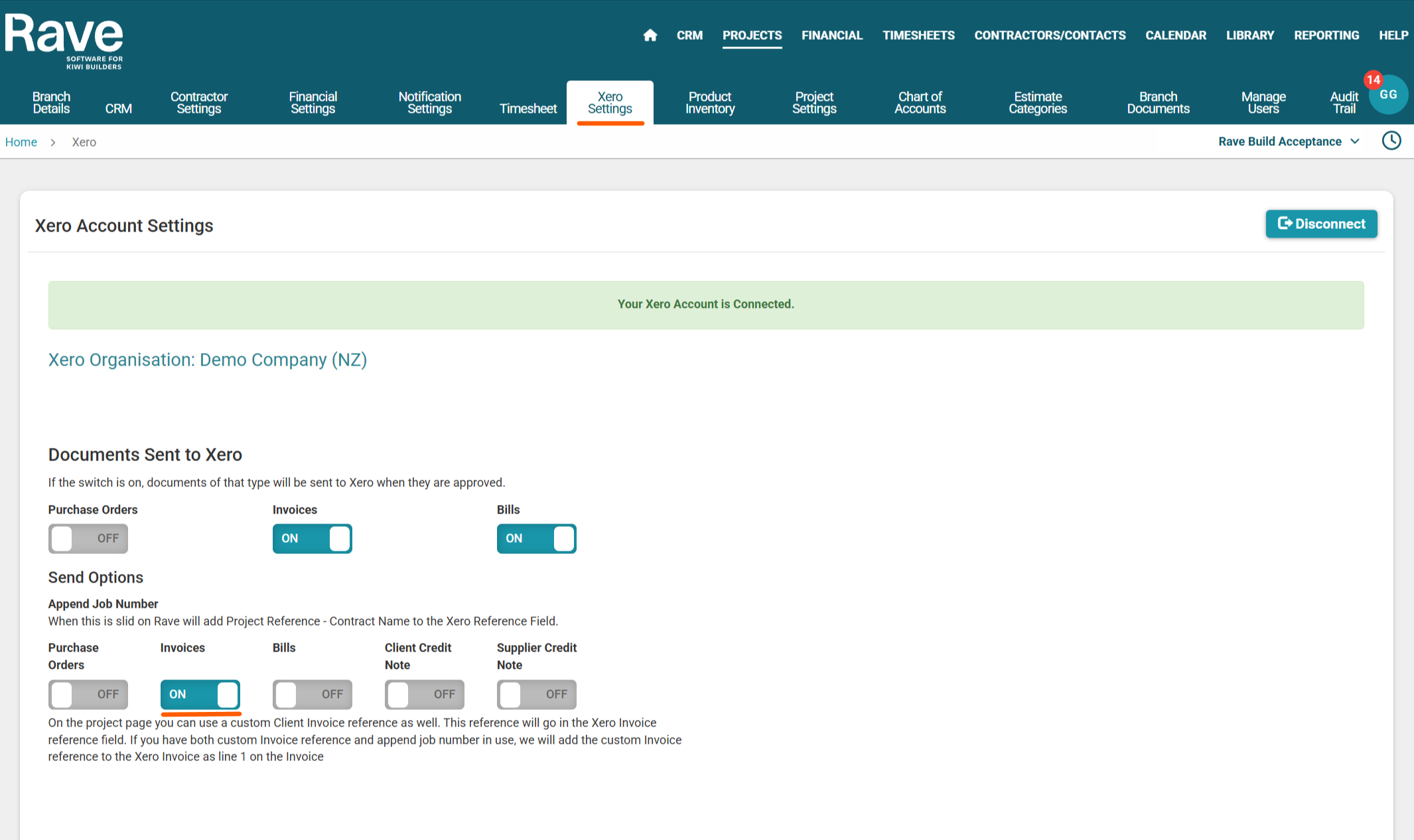Click the home icon in top navigation

[x=650, y=35]
